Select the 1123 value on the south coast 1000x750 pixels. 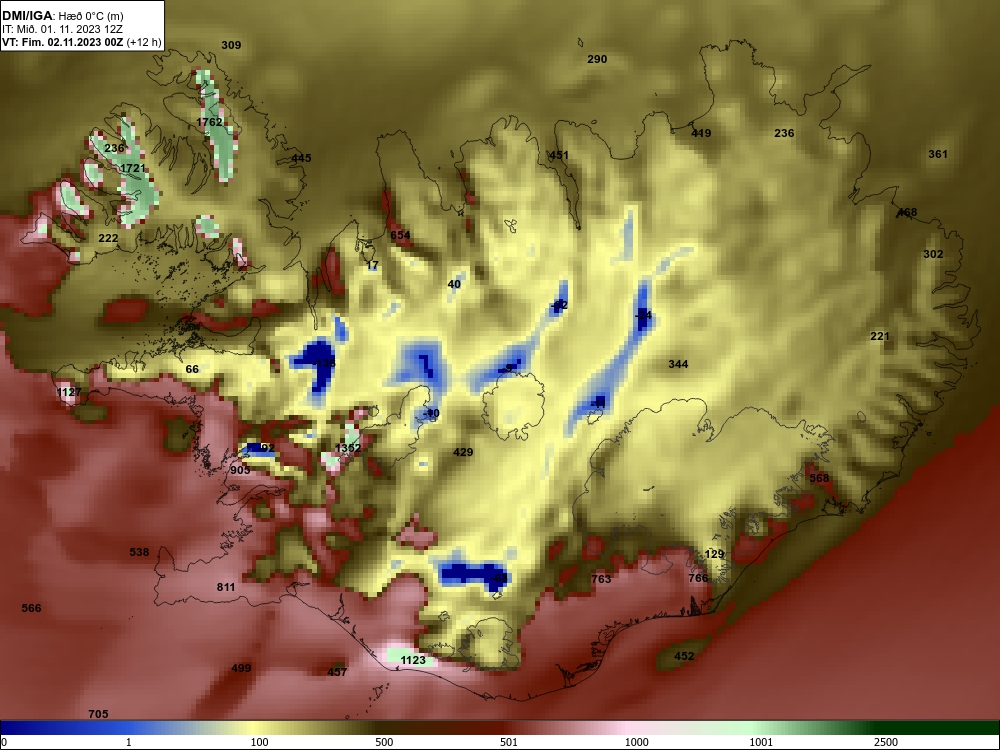click(x=413, y=660)
